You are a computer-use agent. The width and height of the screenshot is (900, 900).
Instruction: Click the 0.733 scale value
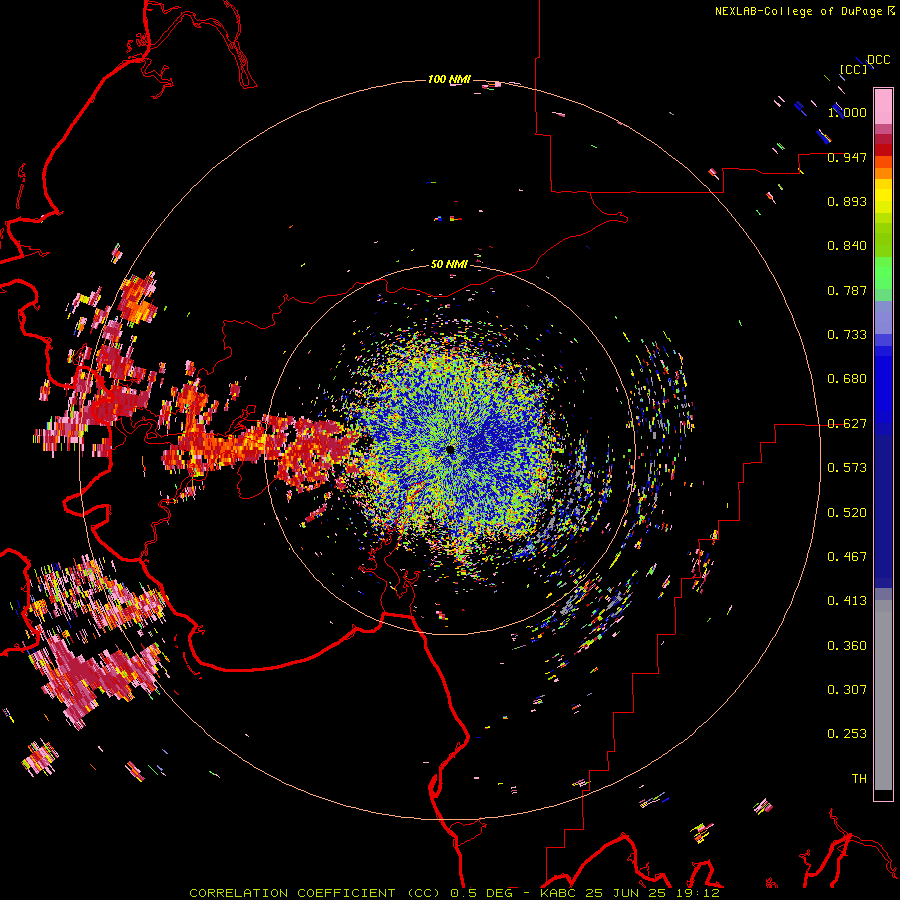[847, 334]
